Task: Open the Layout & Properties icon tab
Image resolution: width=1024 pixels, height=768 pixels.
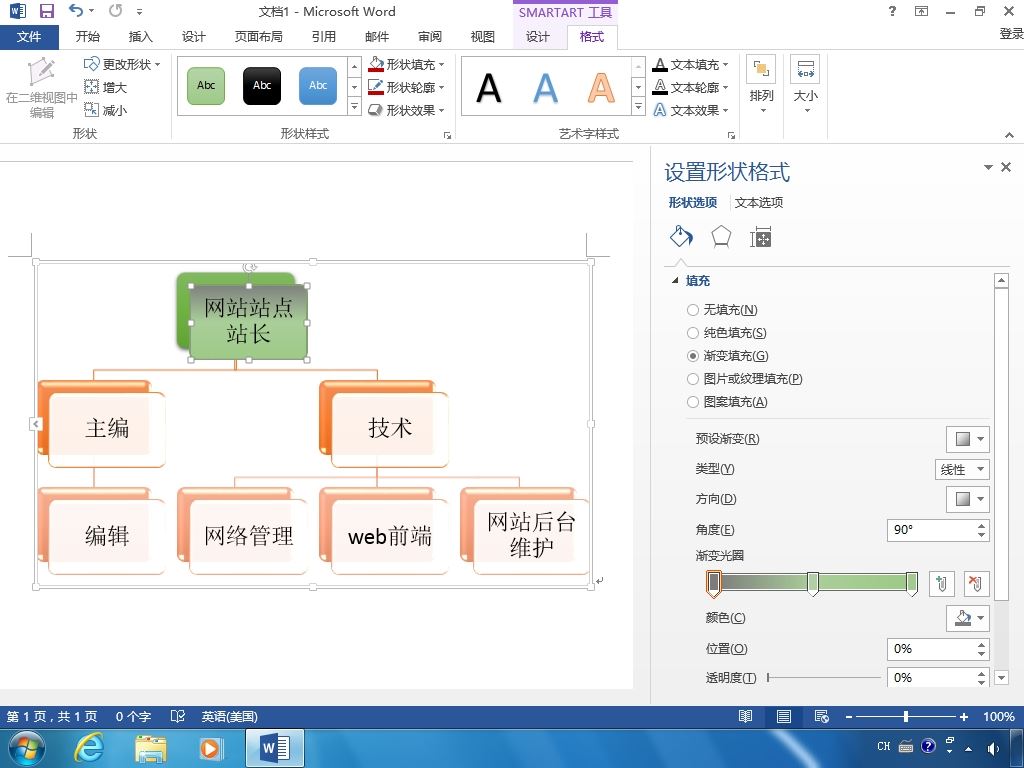Action: tap(761, 237)
